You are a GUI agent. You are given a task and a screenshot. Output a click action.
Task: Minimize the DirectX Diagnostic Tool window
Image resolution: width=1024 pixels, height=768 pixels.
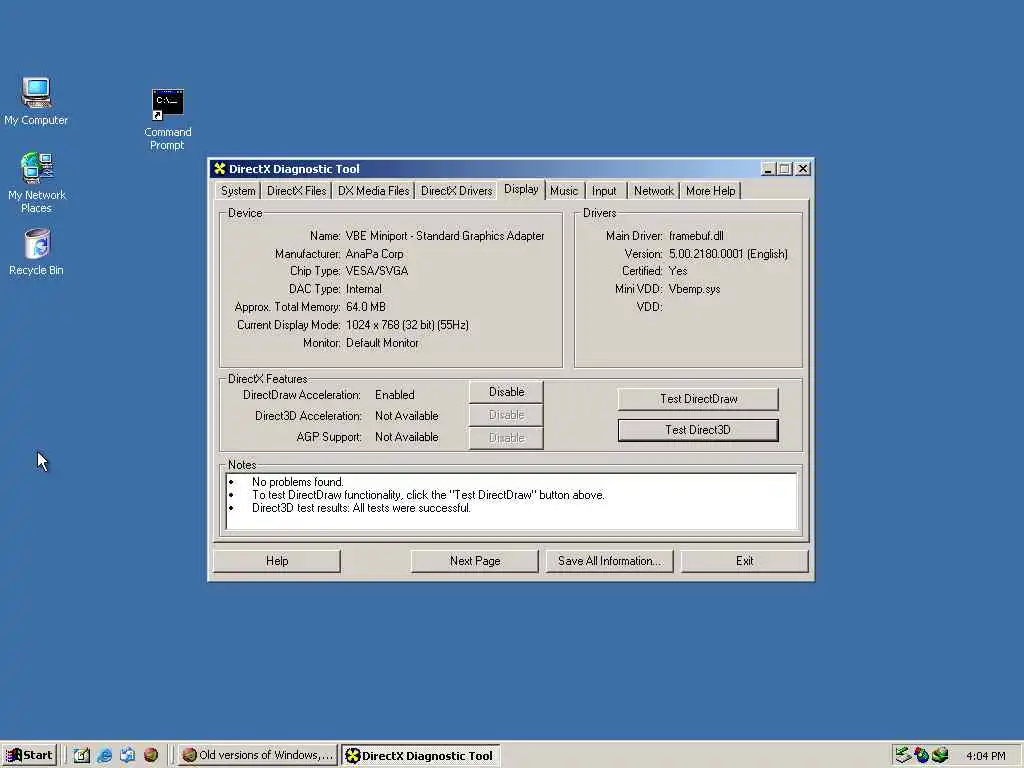point(769,168)
